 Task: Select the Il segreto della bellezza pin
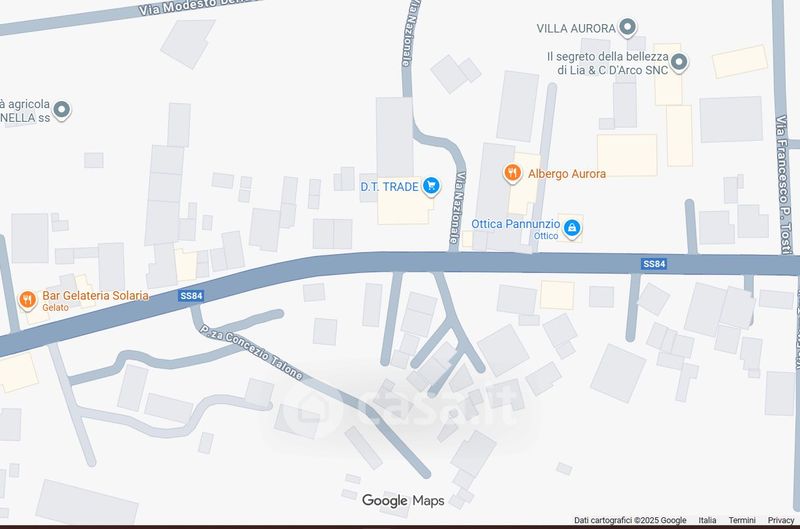679,62
